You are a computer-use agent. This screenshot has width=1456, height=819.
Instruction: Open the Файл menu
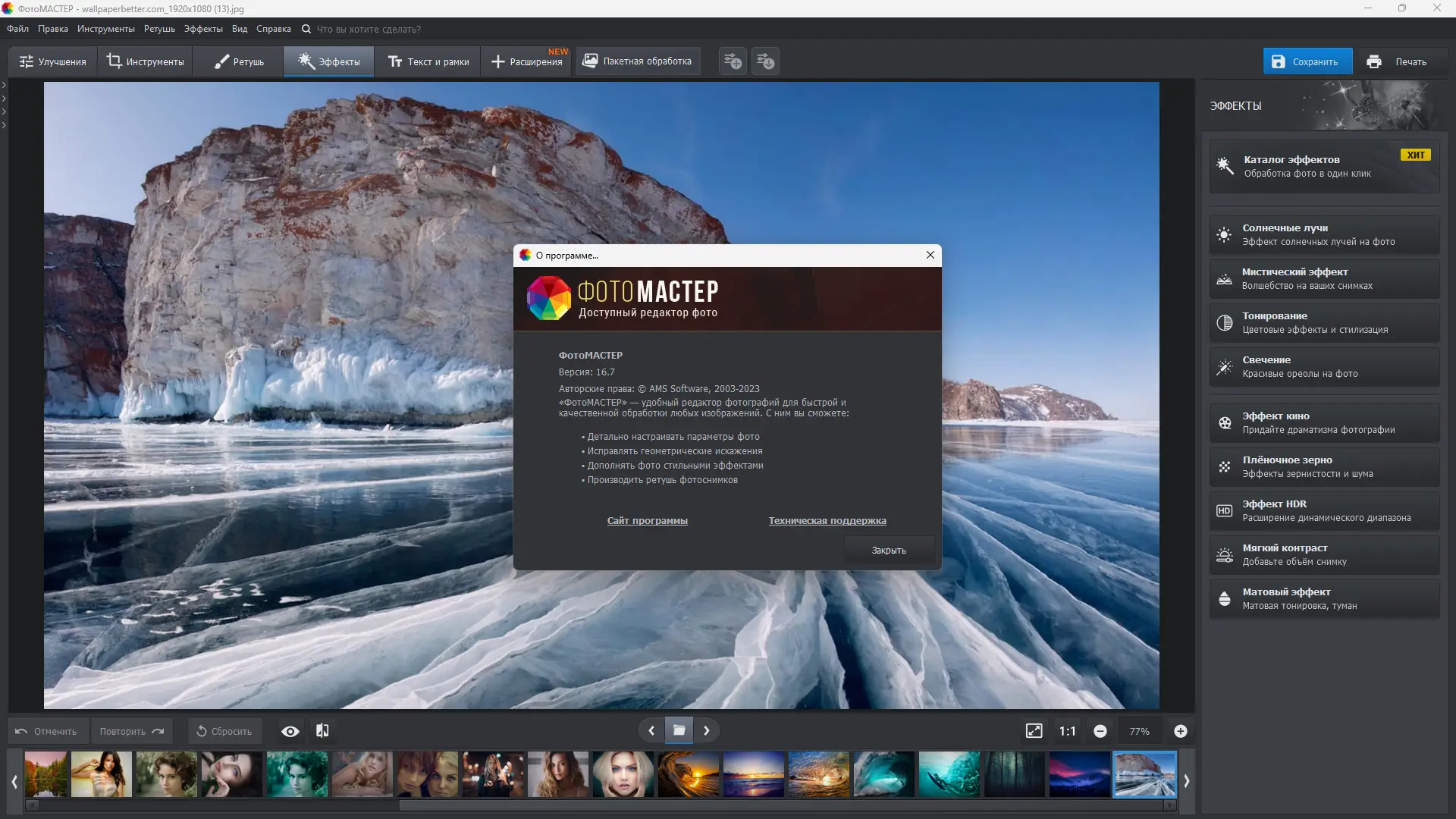coord(17,29)
